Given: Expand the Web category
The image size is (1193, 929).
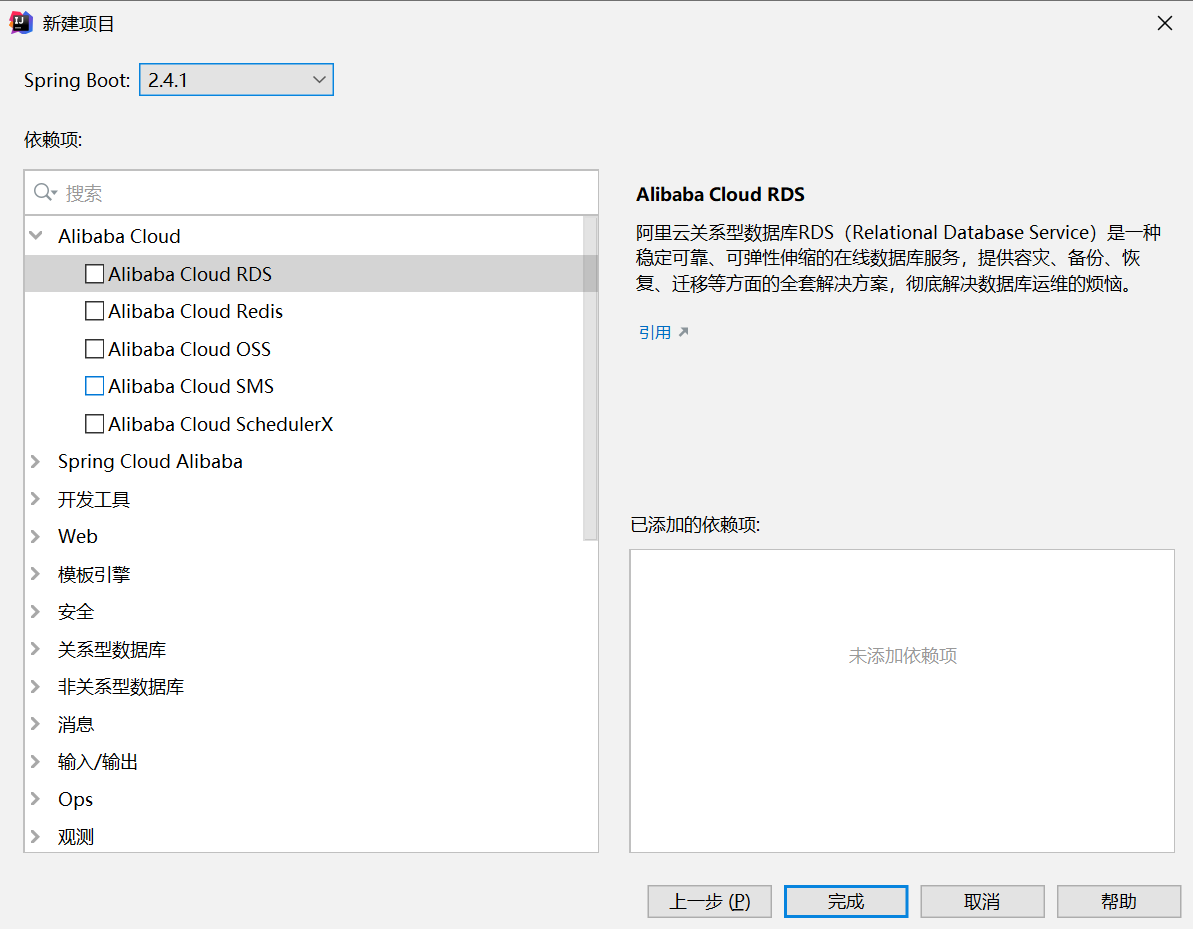Looking at the screenshot, I should (x=36, y=536).
